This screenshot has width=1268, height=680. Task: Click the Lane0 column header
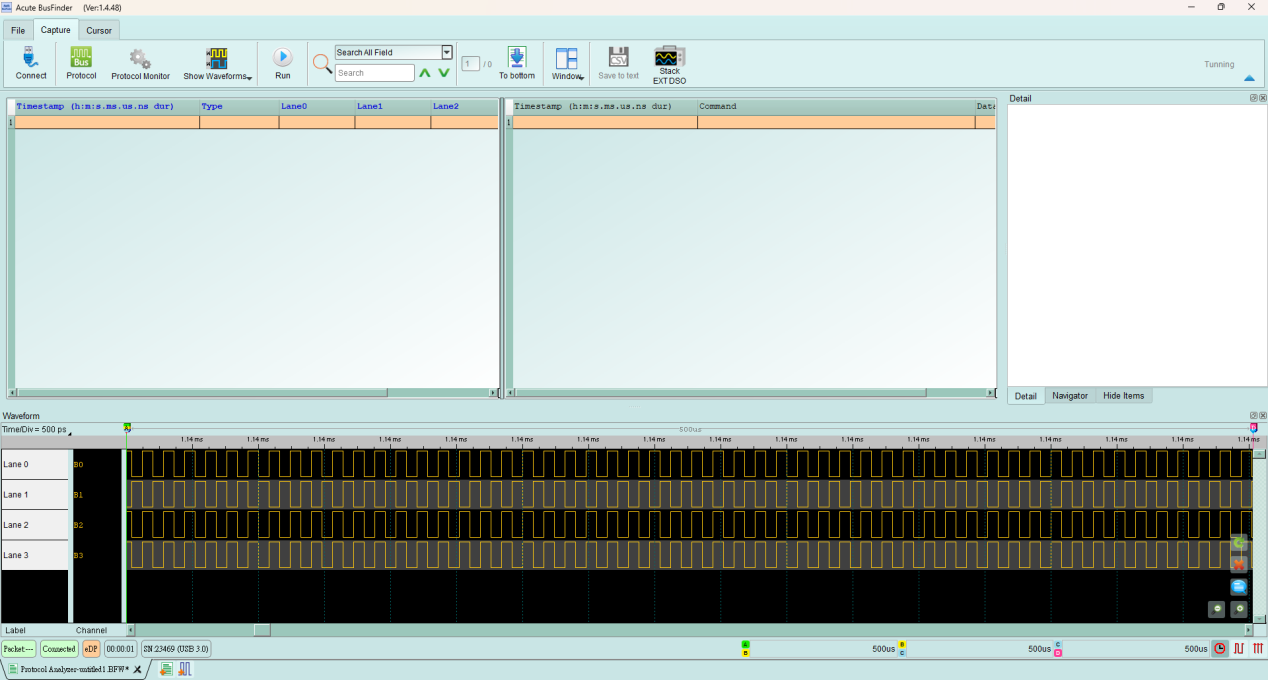coord(317,106)
